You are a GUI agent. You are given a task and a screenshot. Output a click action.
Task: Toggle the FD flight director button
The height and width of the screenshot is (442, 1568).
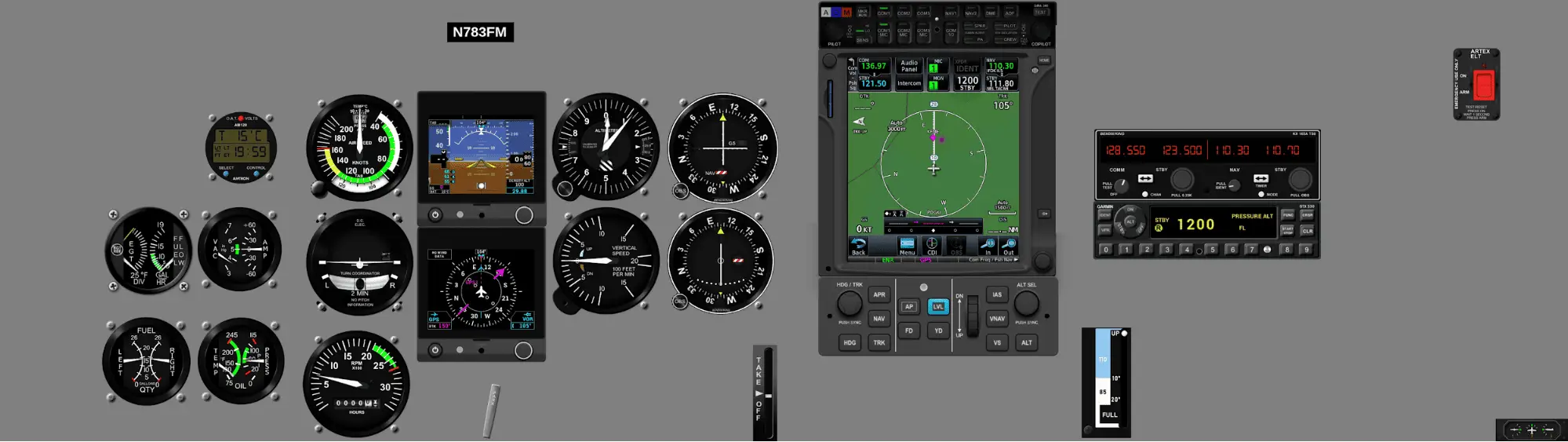(x=908, y=331)
